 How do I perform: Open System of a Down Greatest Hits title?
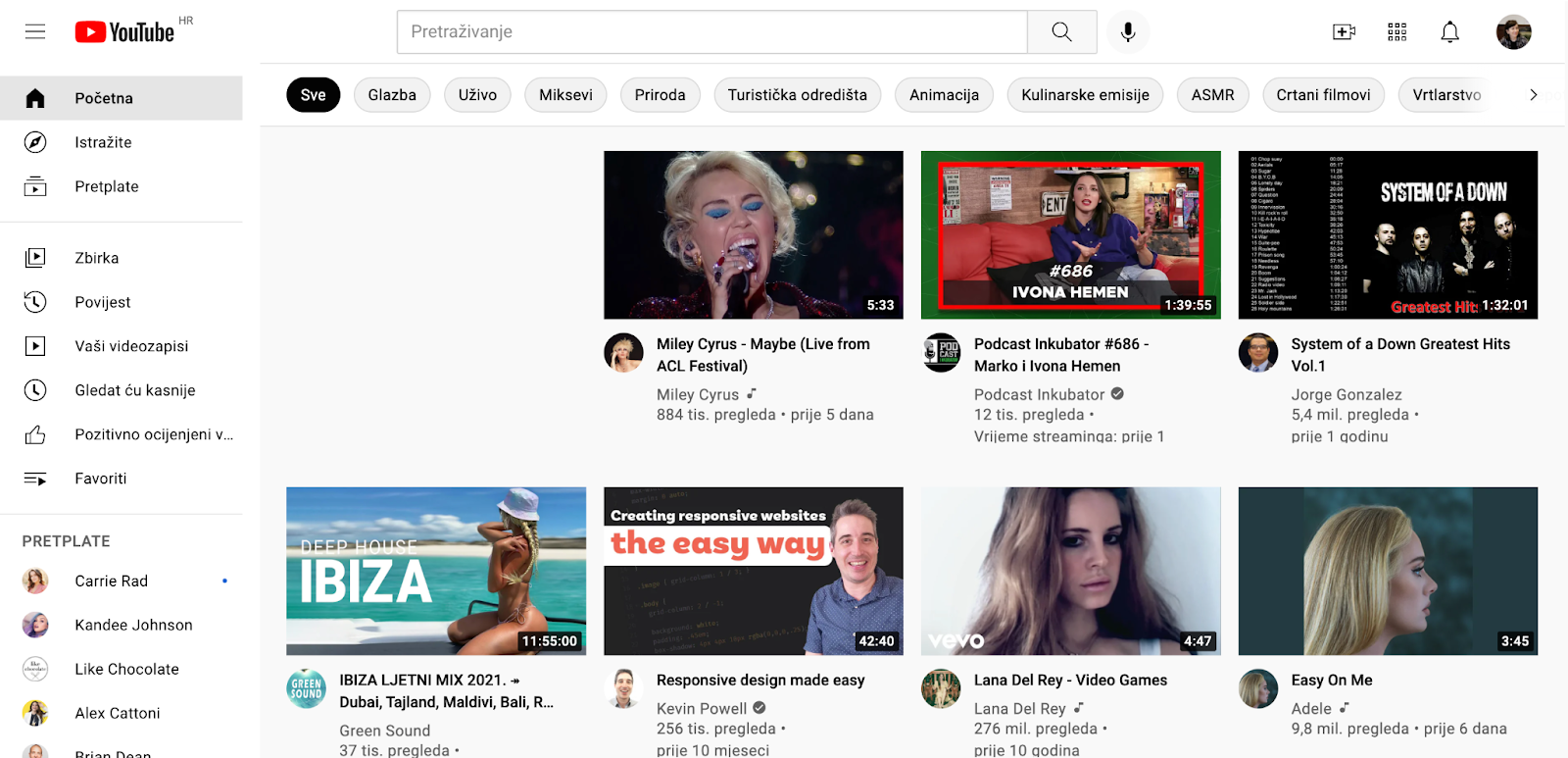tap(1400, 355)
